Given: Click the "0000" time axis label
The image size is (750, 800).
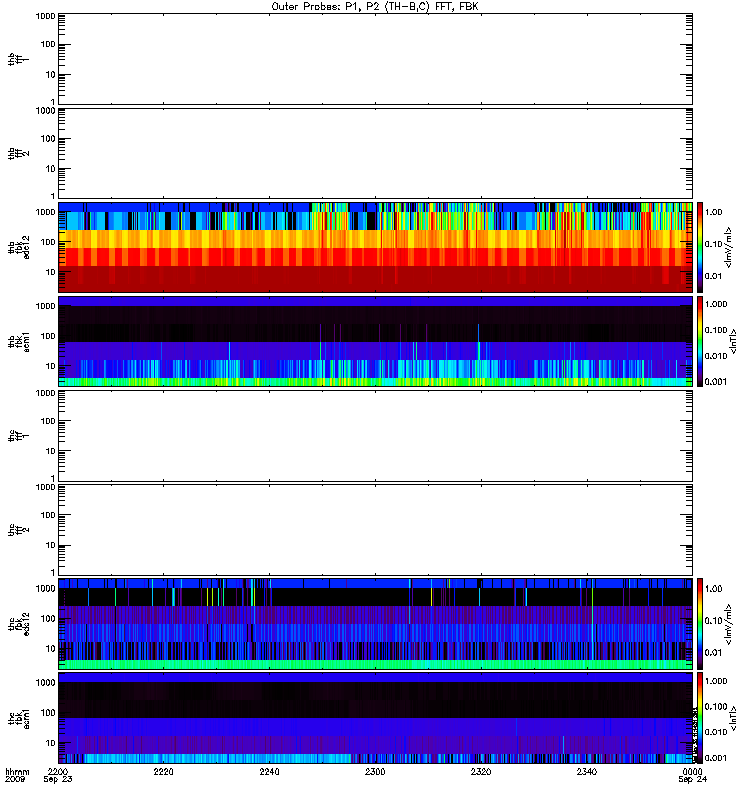Looking at the screenshot, I should pos(692,771).
